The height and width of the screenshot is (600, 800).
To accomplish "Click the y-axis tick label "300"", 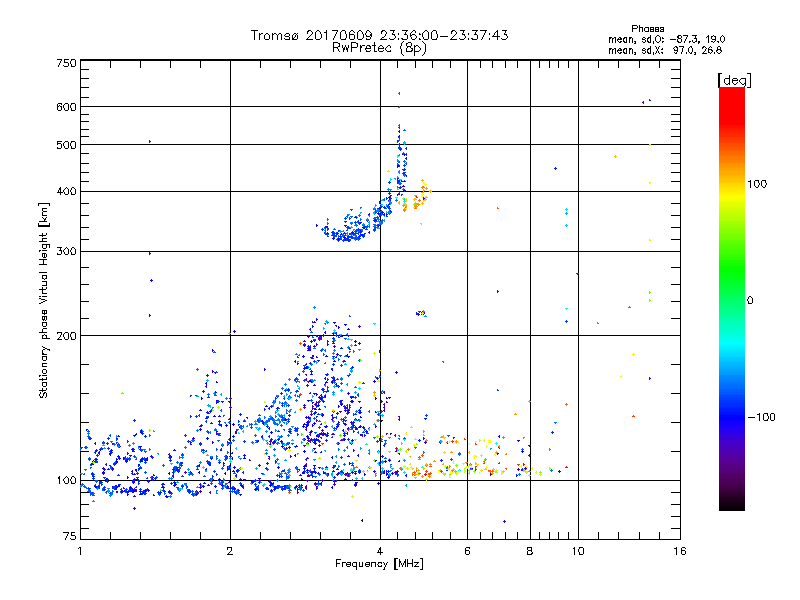I will click(66, 252).
